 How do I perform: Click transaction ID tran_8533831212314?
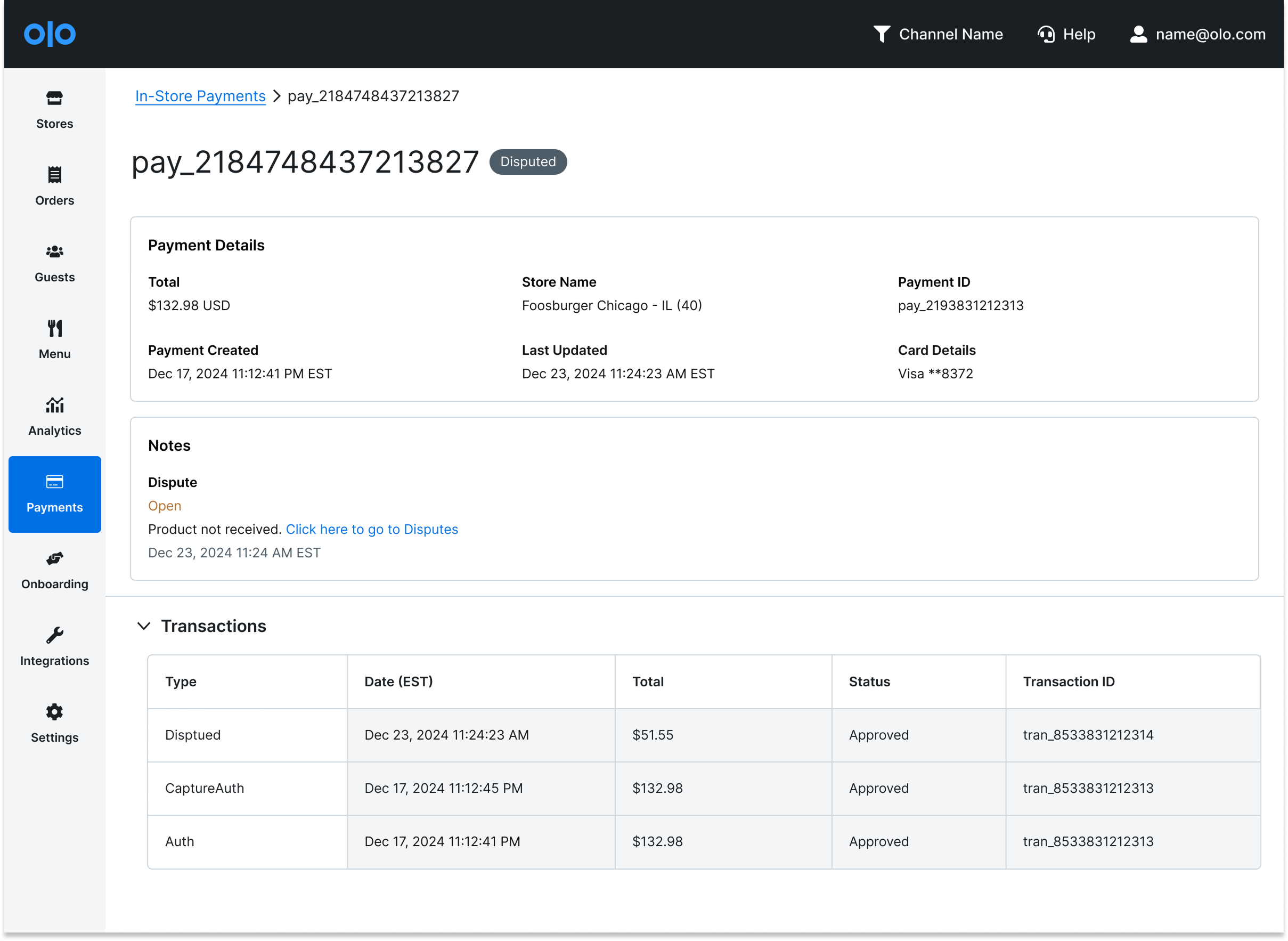pyautogui.click(x=1088, y=735)
